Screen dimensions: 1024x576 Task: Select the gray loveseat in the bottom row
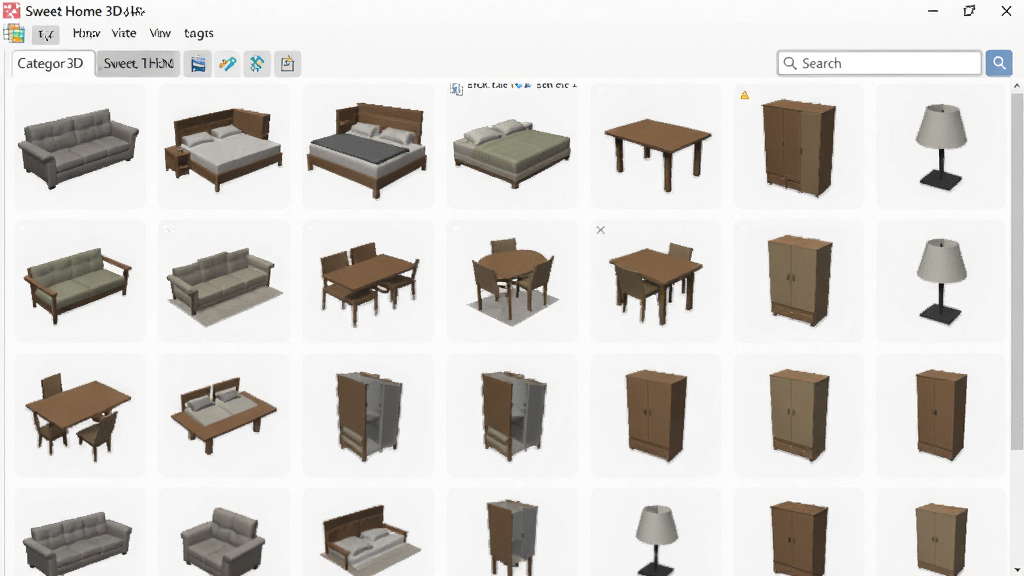[x=224, y=532]
